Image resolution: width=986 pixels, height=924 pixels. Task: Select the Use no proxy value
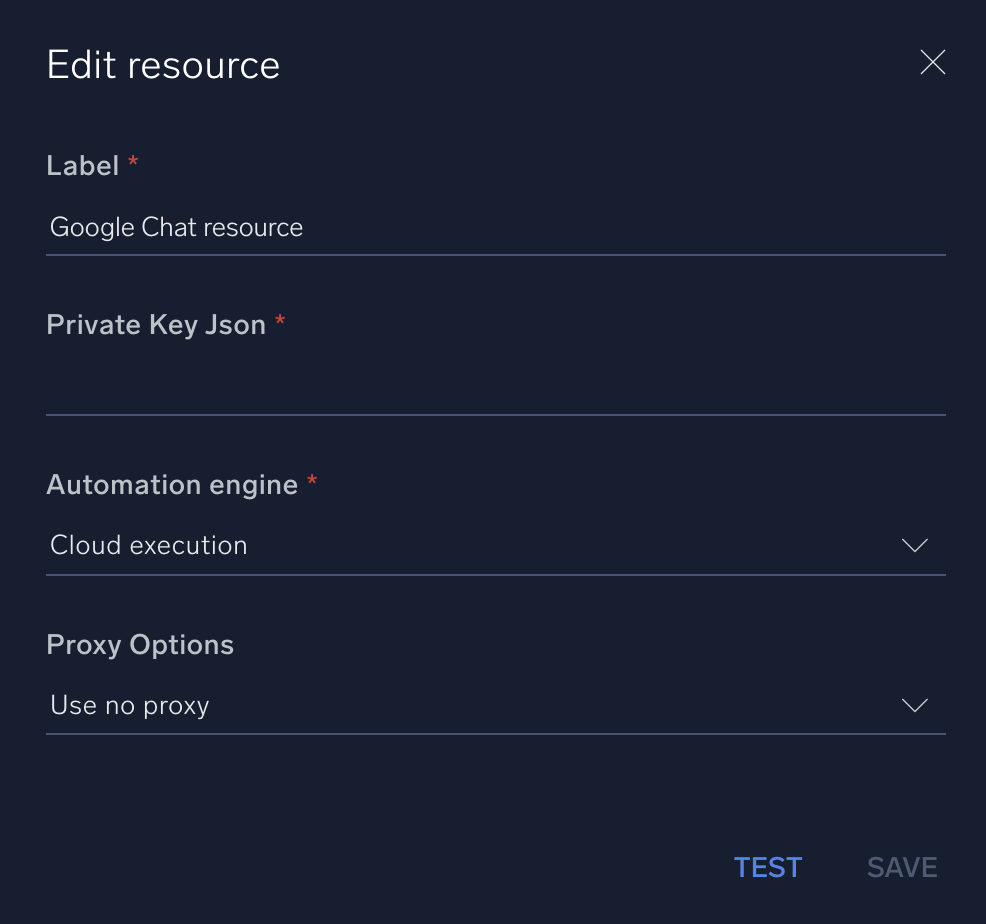coord(129,705)
